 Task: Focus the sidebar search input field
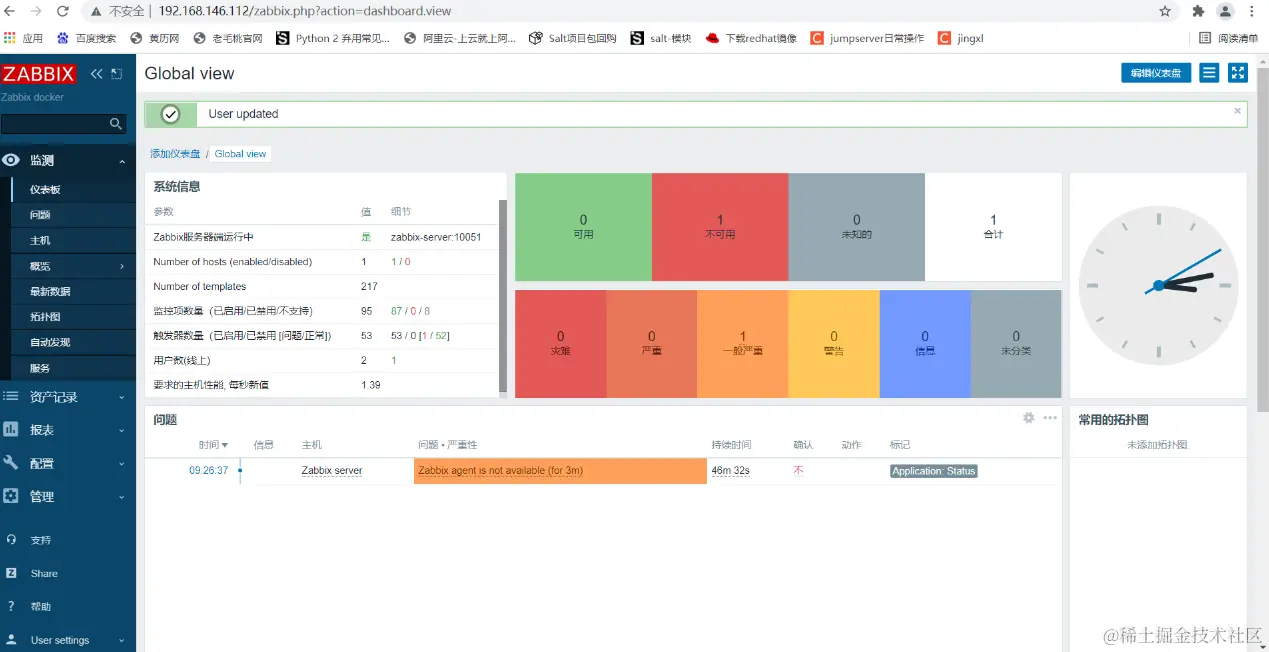(x=54, y=124)
